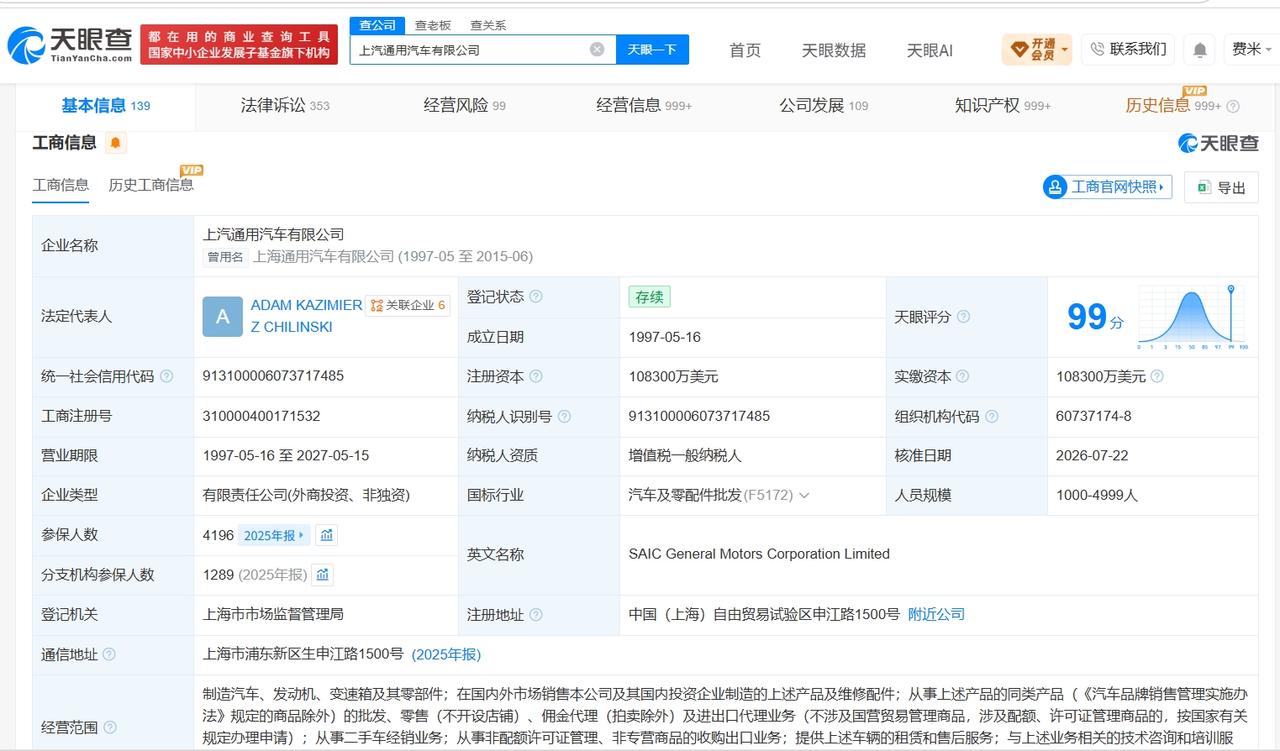Switch to the 查老板 search tab

(433, 25)
